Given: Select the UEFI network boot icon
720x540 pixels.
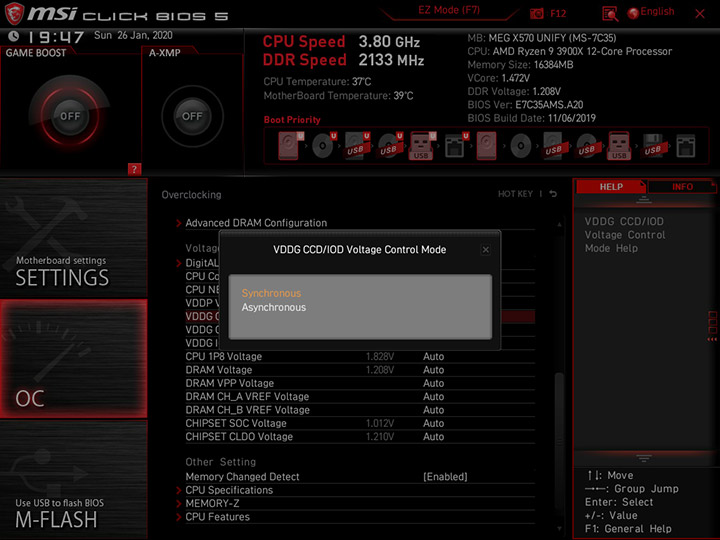Looking at the screenshot, I should coord(456,146).
